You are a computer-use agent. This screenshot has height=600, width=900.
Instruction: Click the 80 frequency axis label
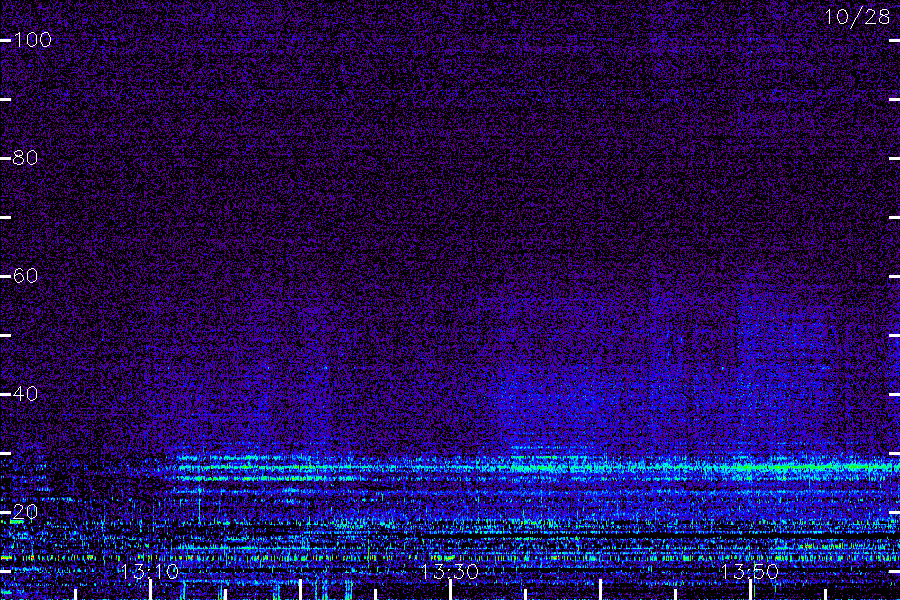25,157
